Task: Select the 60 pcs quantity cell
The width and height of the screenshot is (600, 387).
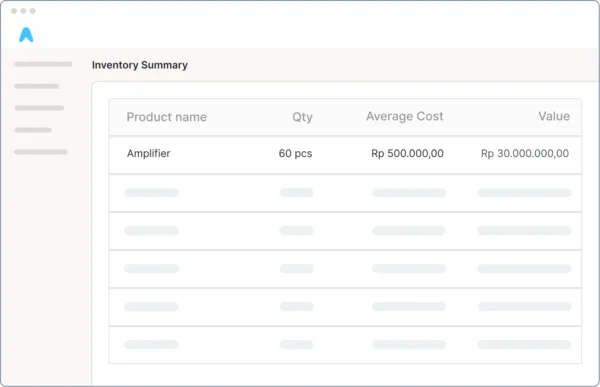Action: coord(295,153)
